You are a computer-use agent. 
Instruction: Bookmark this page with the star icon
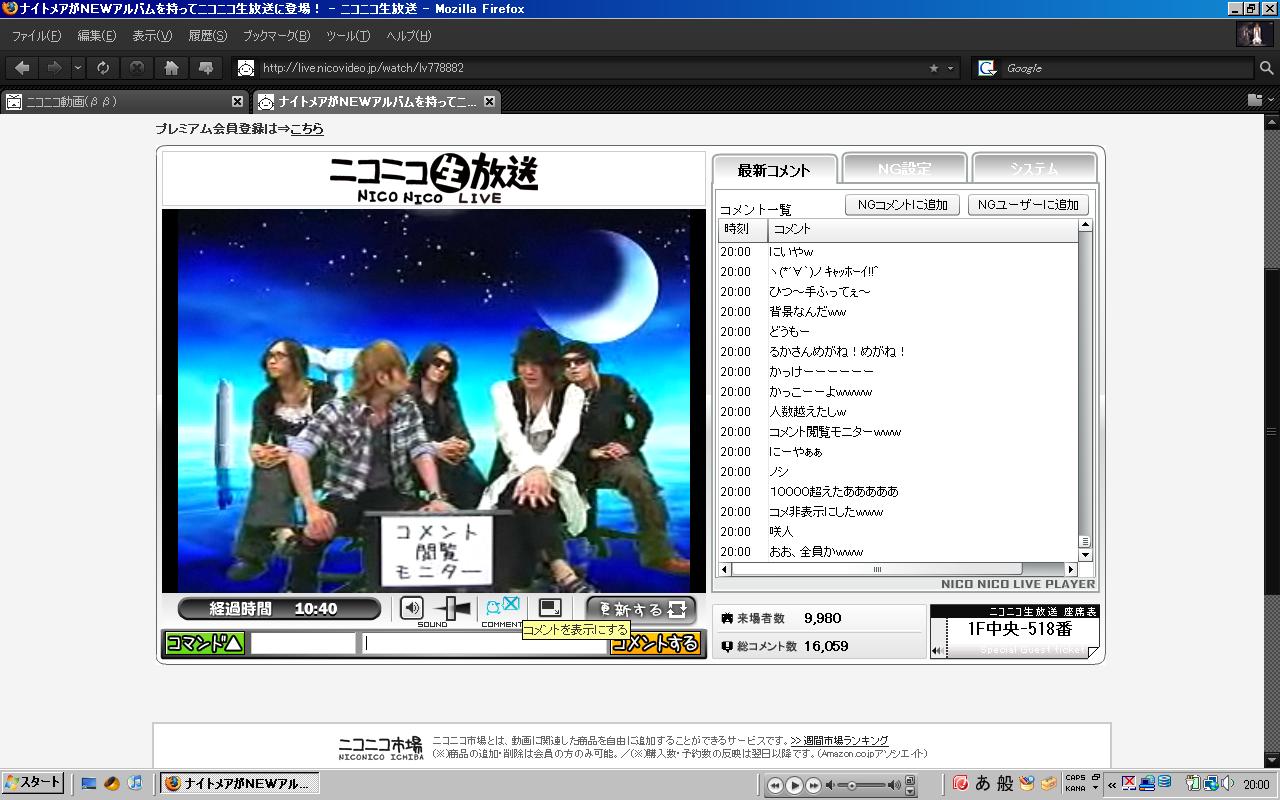point(934,68)
